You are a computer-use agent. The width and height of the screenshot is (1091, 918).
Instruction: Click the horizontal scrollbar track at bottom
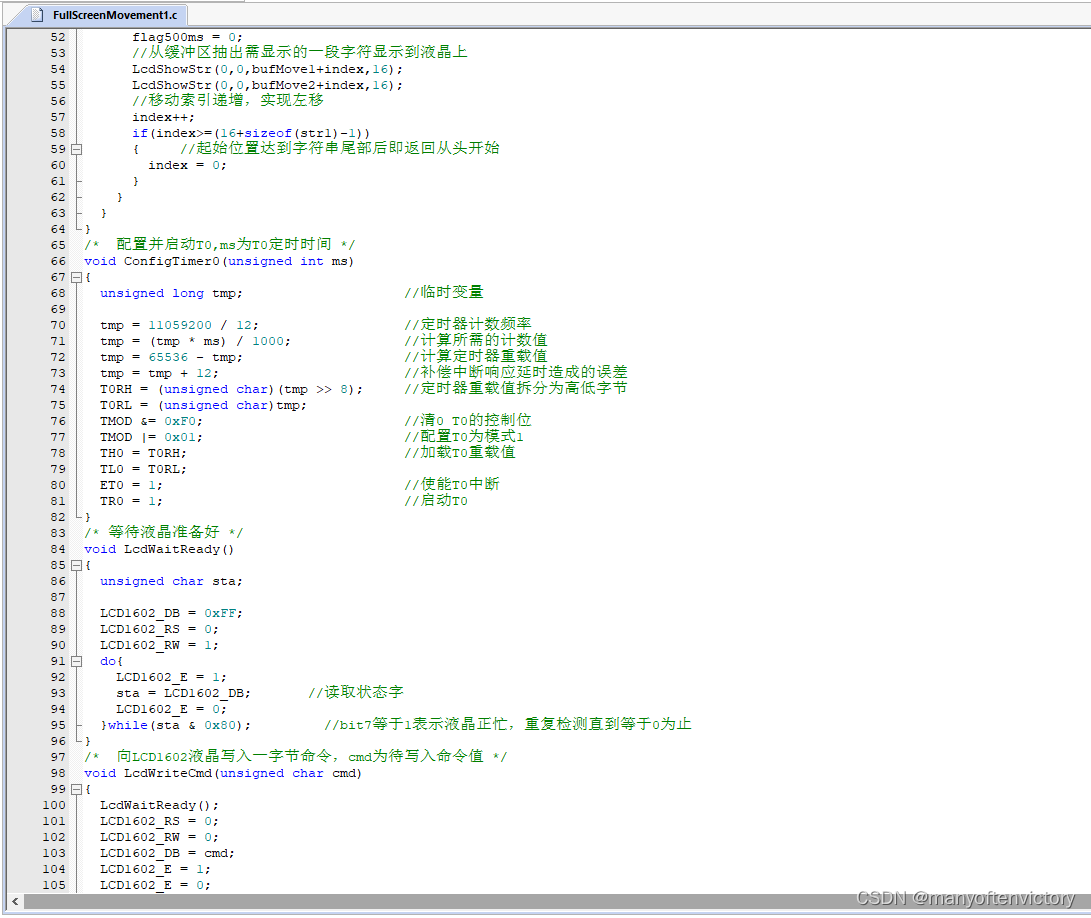[557, 901]
